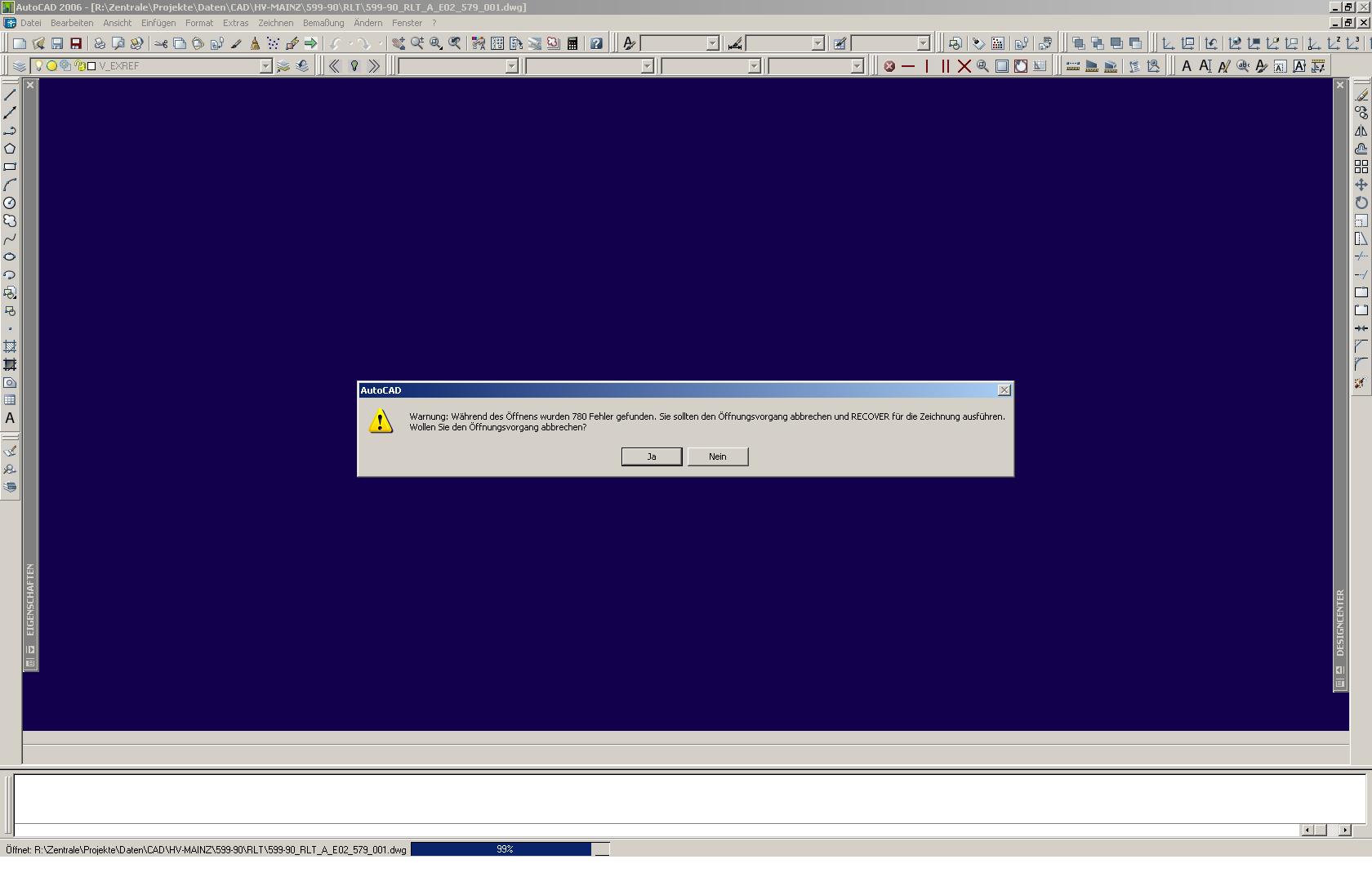Select the Table tool in draw toolbar
The height and width of the screenshot is (895, 1372).
pyautogui.click(x=10, y=400)
